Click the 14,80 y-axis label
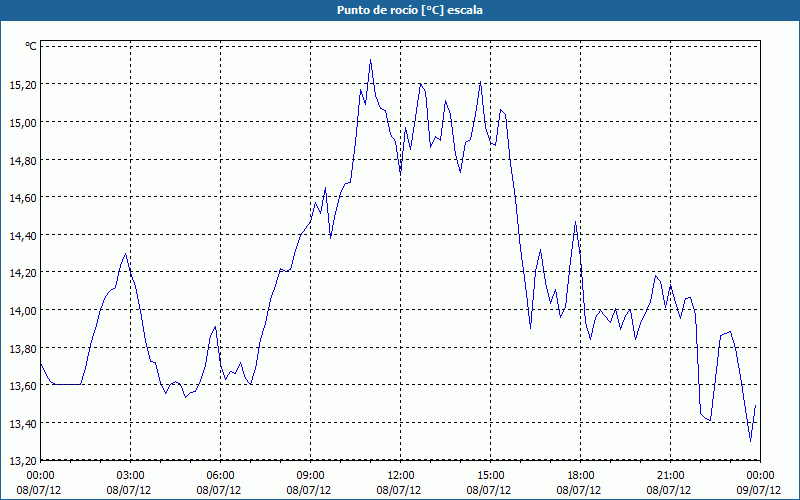The height and width of the screenshot is (500, 800). point(23,160)
